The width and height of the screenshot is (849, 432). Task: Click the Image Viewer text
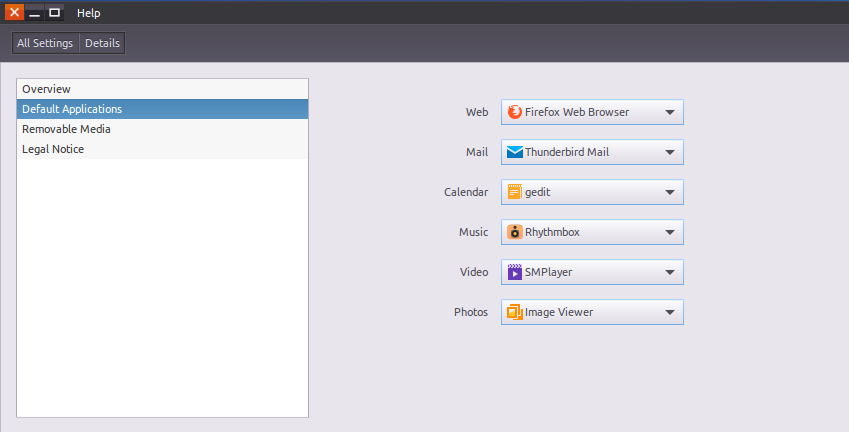tap(559, 312)
